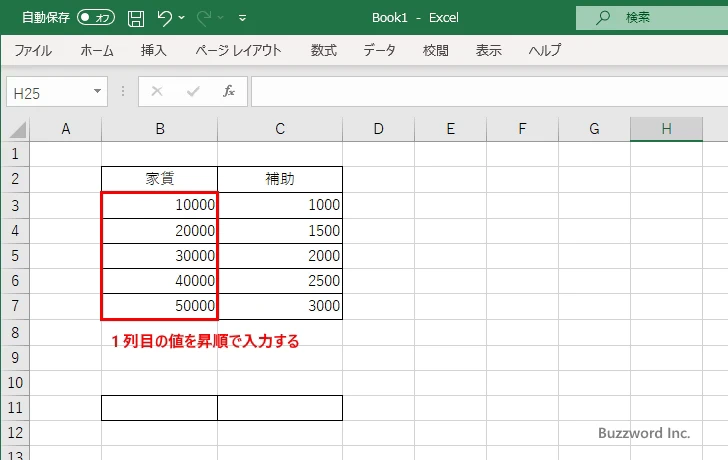Open Customize Quick Access Toolbar dropdown
Screen dimensions: 728x460
click(x=242, y=18)
